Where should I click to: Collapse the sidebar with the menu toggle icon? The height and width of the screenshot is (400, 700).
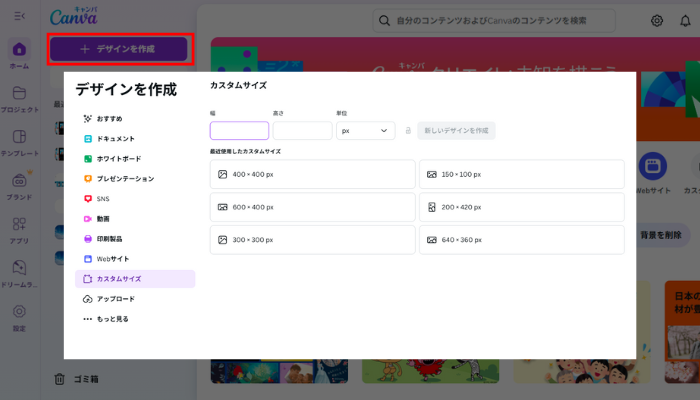tap(19, 16)
